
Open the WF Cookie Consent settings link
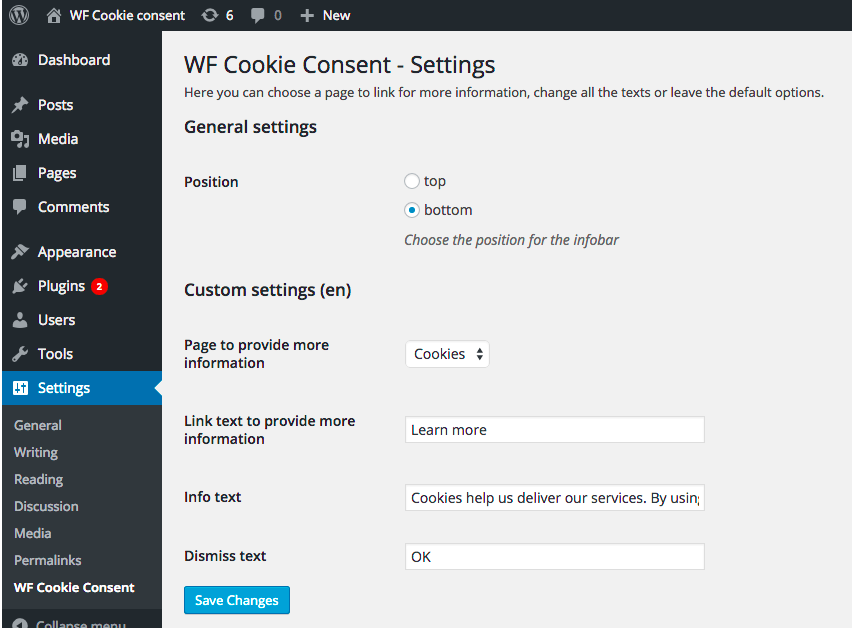pos(74,587)
